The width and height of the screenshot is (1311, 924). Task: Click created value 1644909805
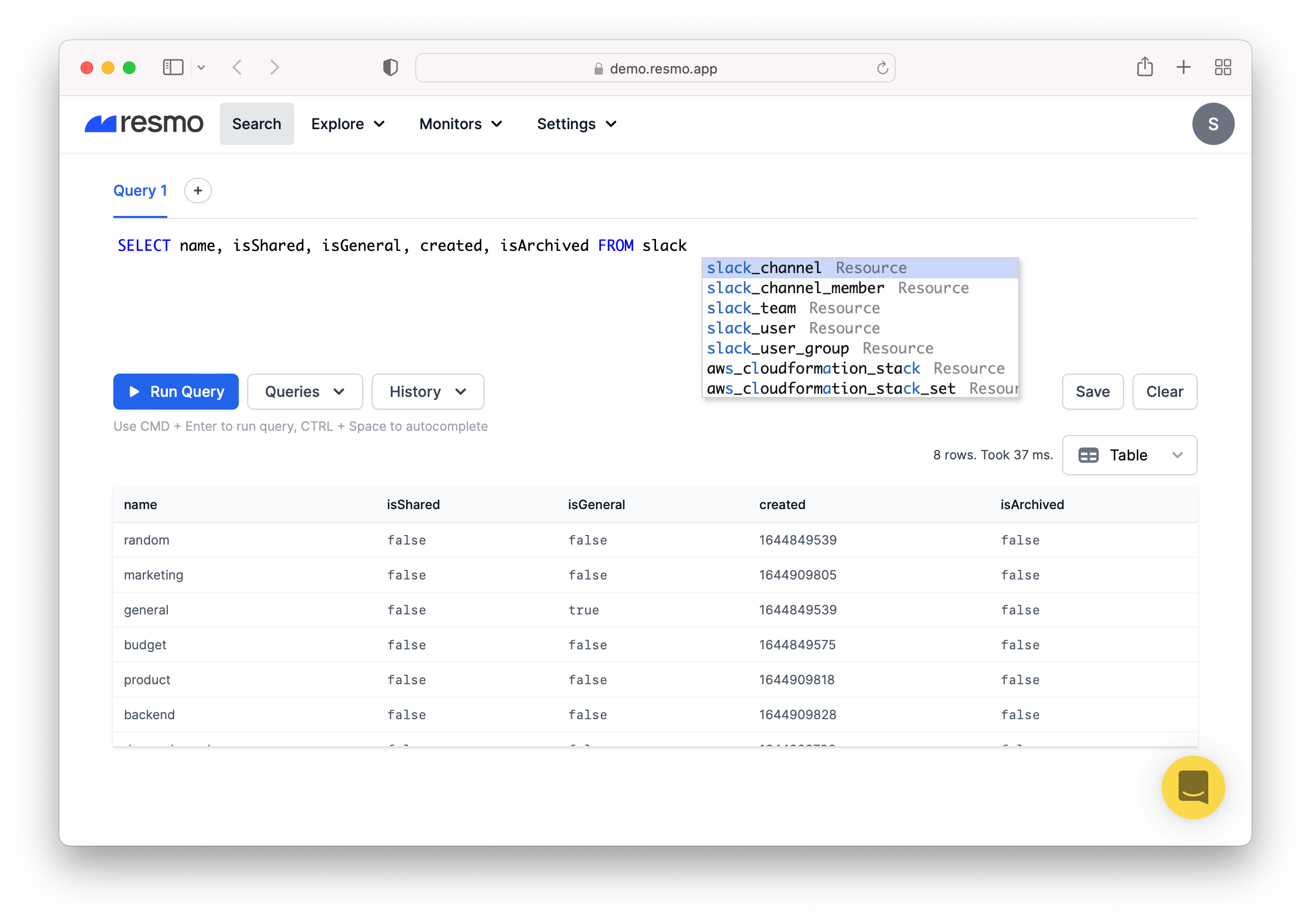(797, 575)
